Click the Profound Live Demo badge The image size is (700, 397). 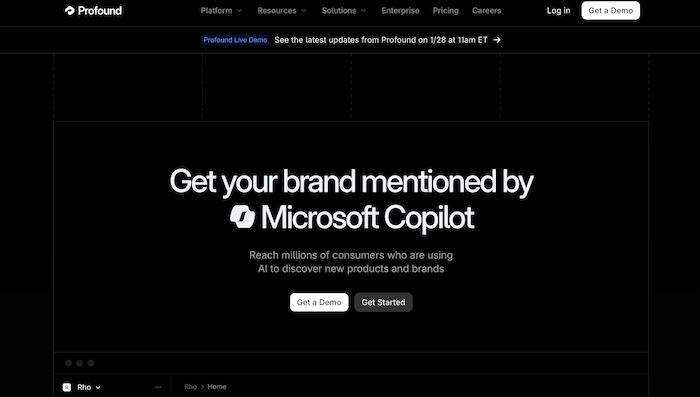click(x=235, y=40)
